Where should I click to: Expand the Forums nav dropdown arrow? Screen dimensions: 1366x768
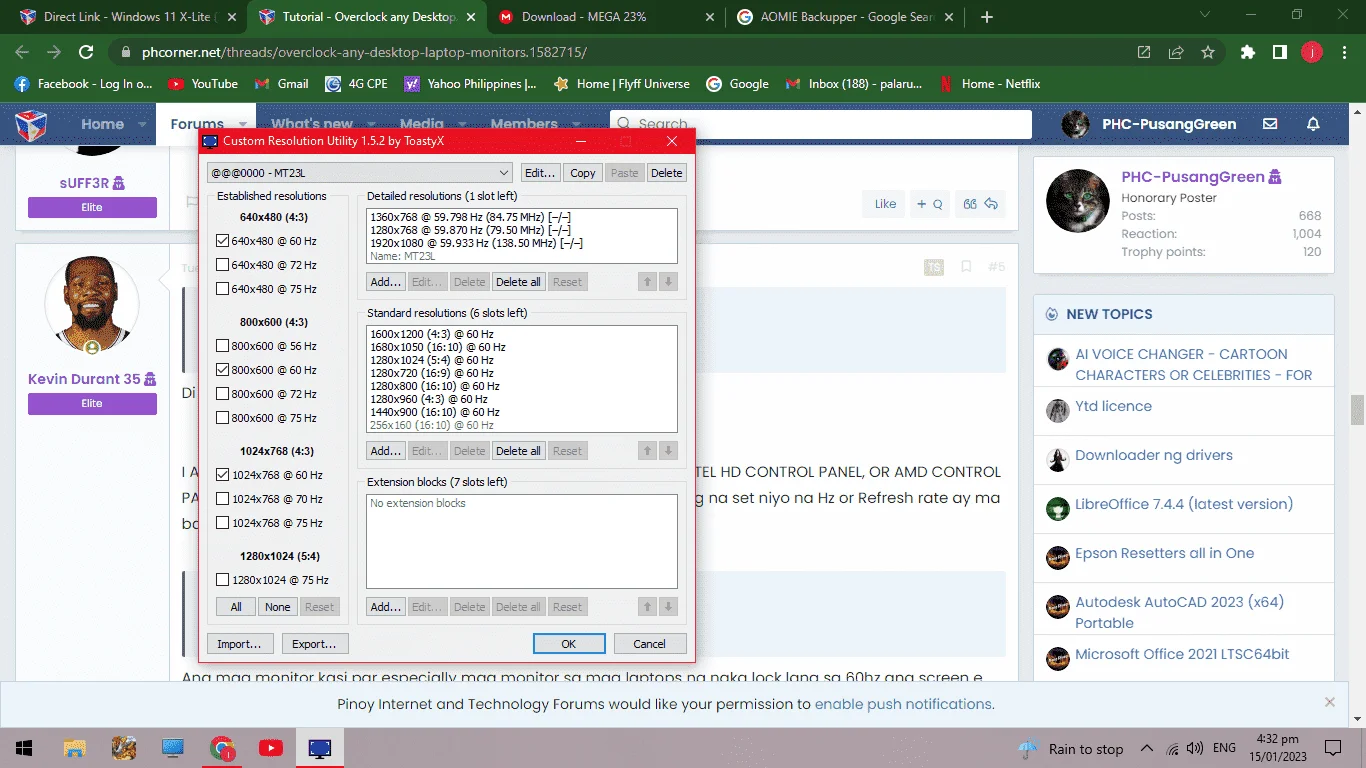(243, 125)
